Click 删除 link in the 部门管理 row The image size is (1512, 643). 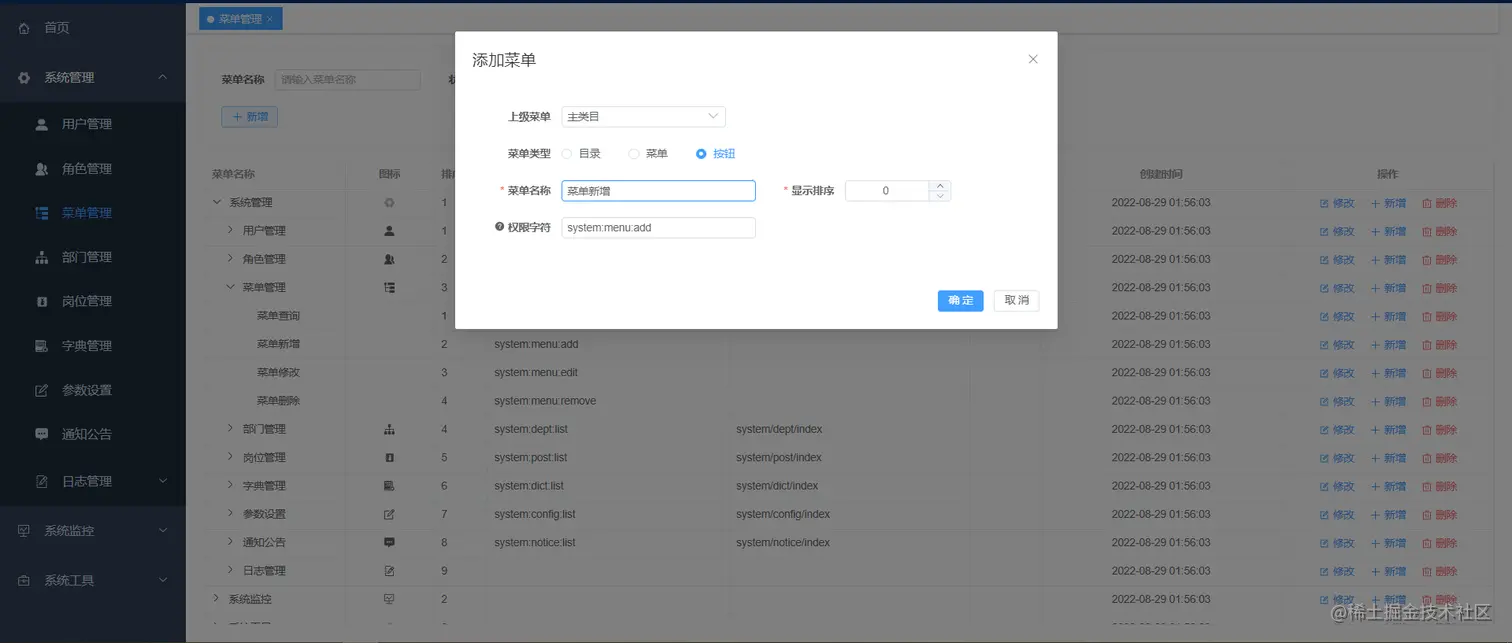1440,430
